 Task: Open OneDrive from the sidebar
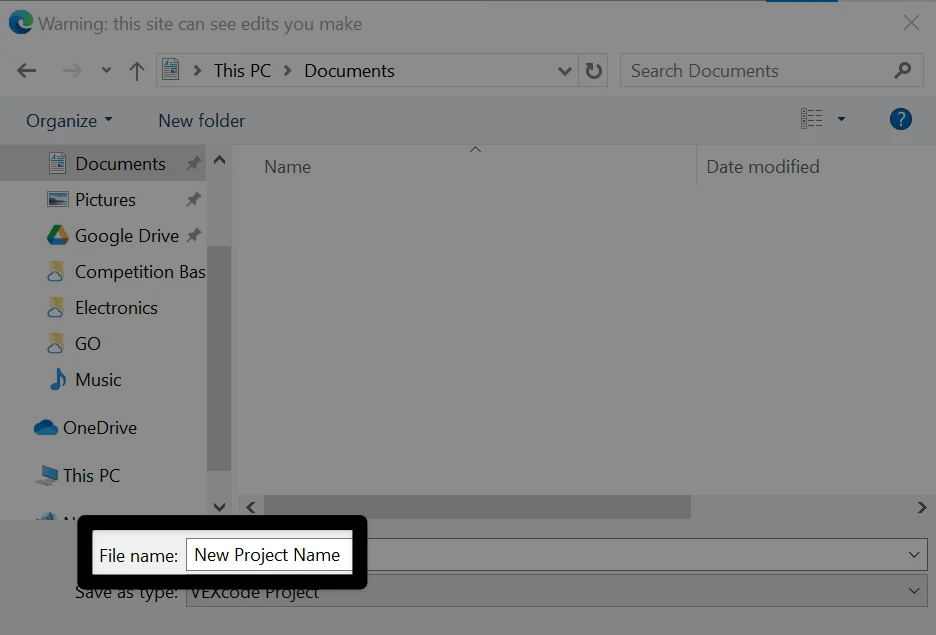pyautogui.click(x=100, y=427)
